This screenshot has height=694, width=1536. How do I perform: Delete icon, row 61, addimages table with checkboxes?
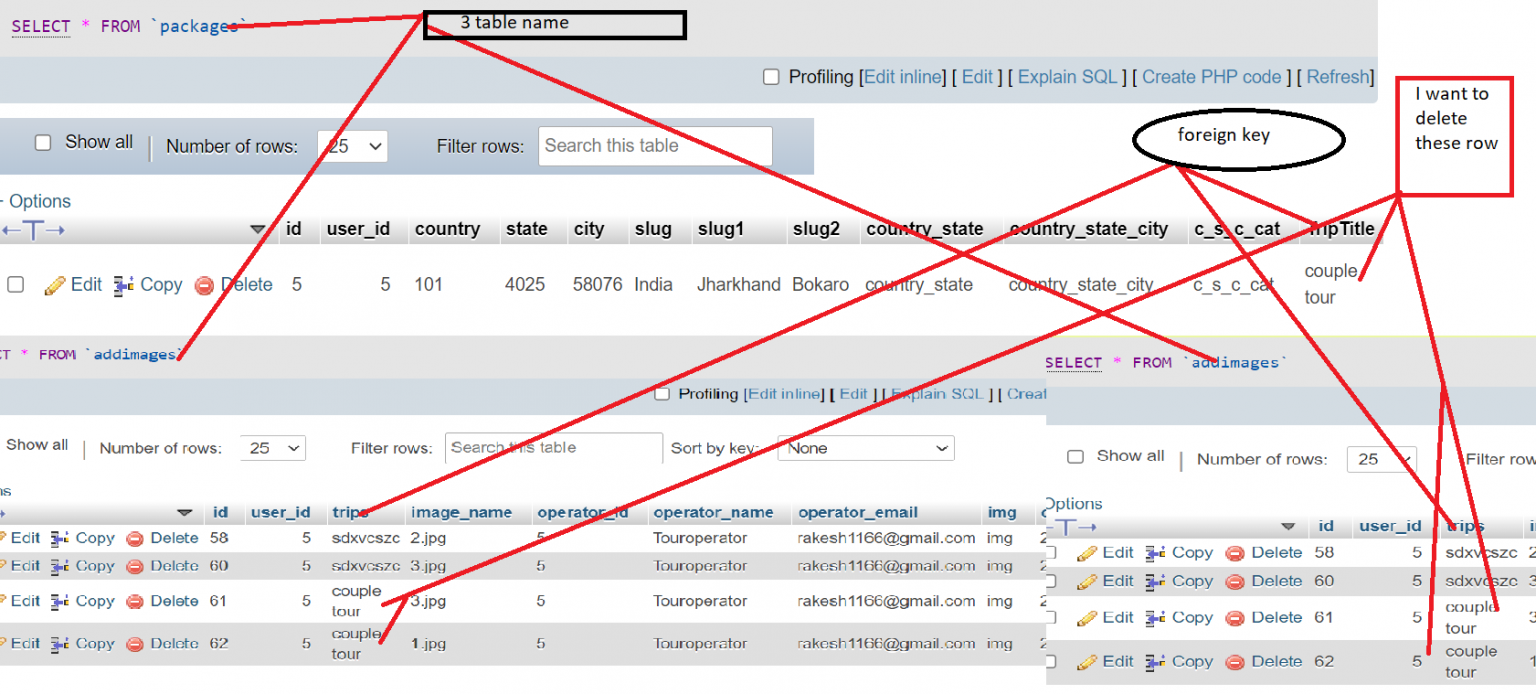1235,618
